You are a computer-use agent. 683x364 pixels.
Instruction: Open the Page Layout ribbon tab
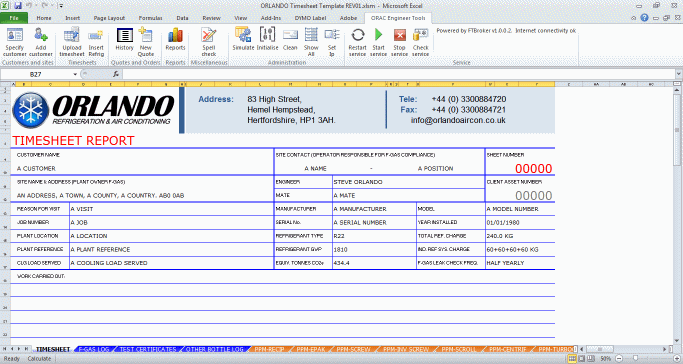(x=109, y=18)
